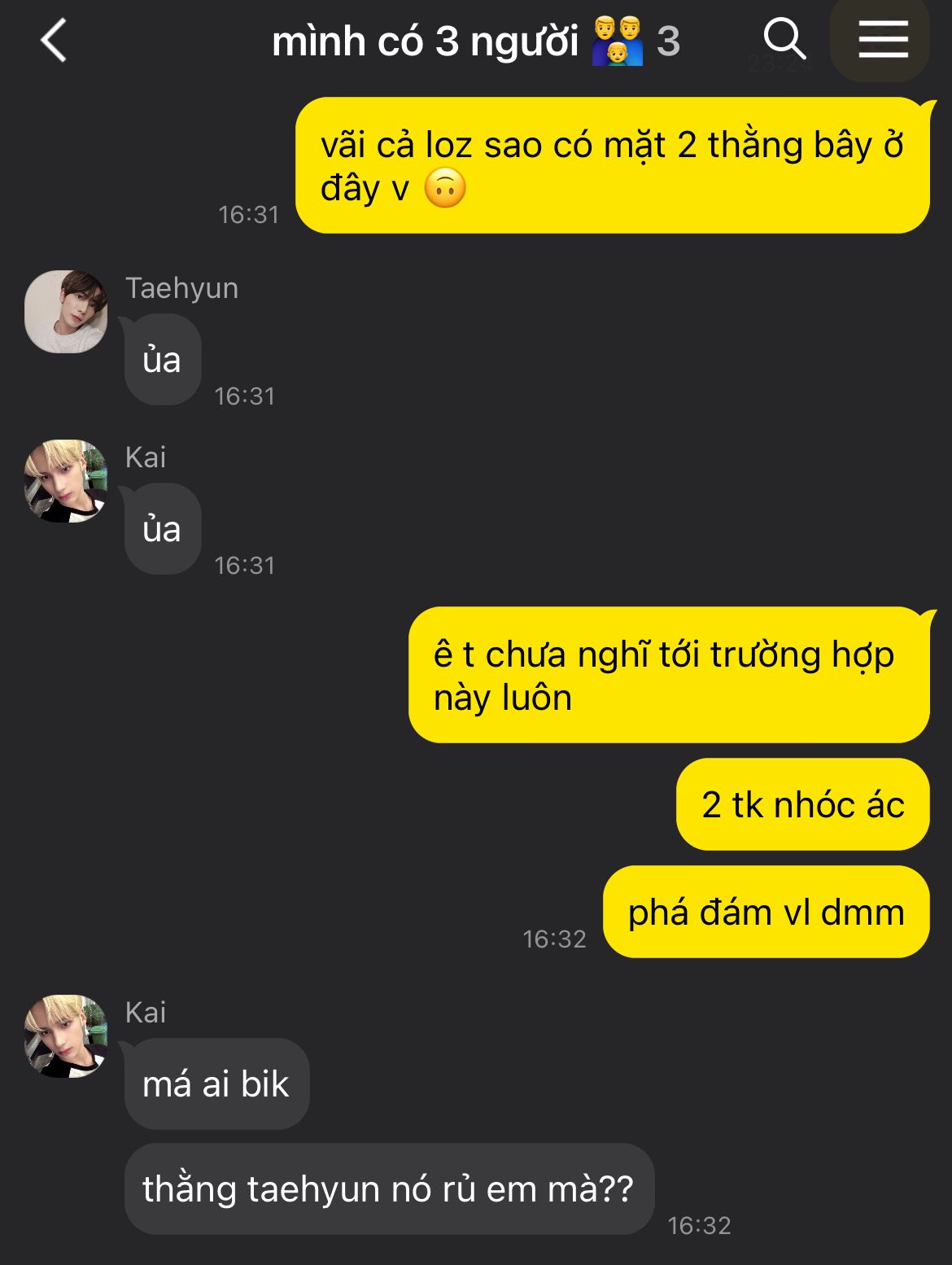
Task: Tap the member count number 3
Action: click(x=668, y=42)
